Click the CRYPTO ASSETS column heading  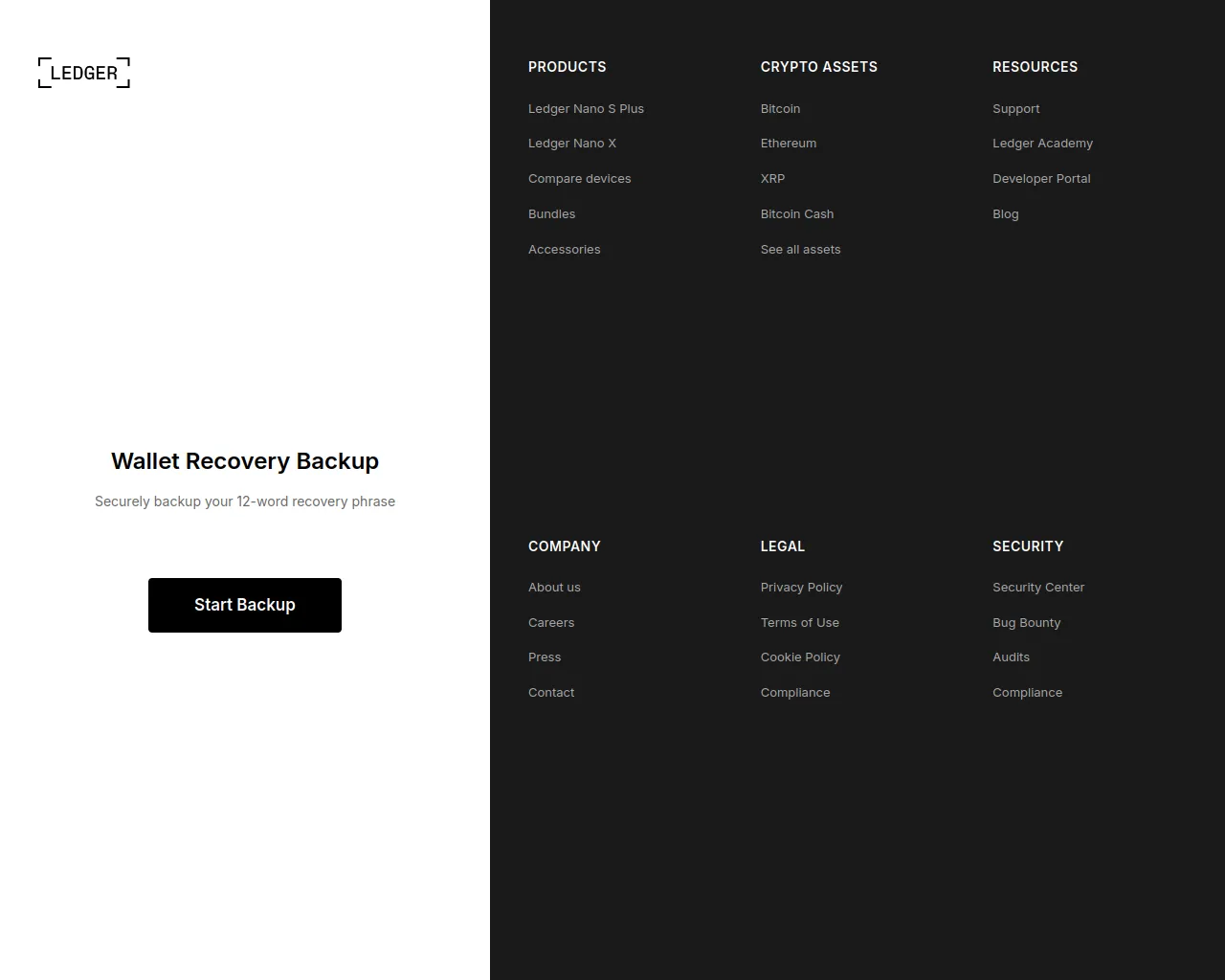point(818,67)
